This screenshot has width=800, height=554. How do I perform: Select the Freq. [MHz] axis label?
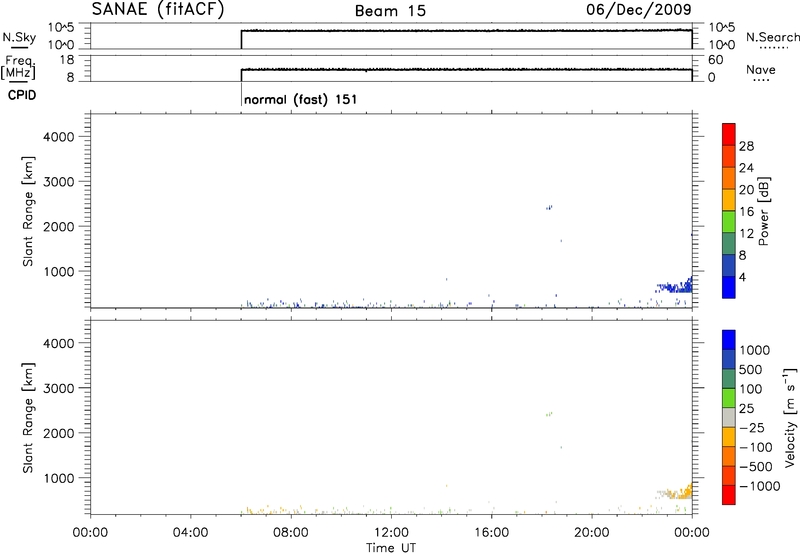tap(18, 67)
